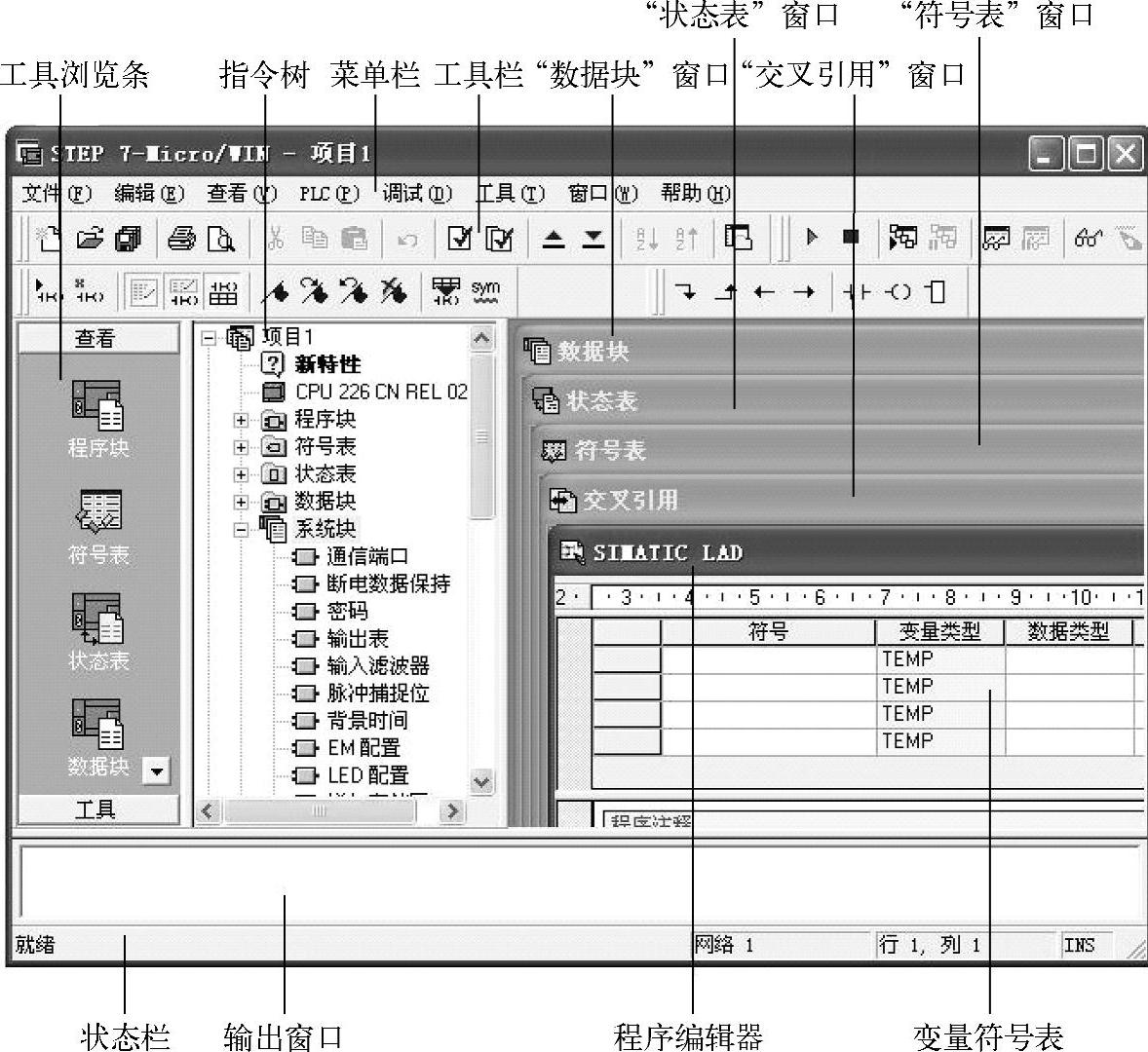1148x1052 pixels.
Task: Select the 工具 navigation group button
Action: tap(98, 809)
